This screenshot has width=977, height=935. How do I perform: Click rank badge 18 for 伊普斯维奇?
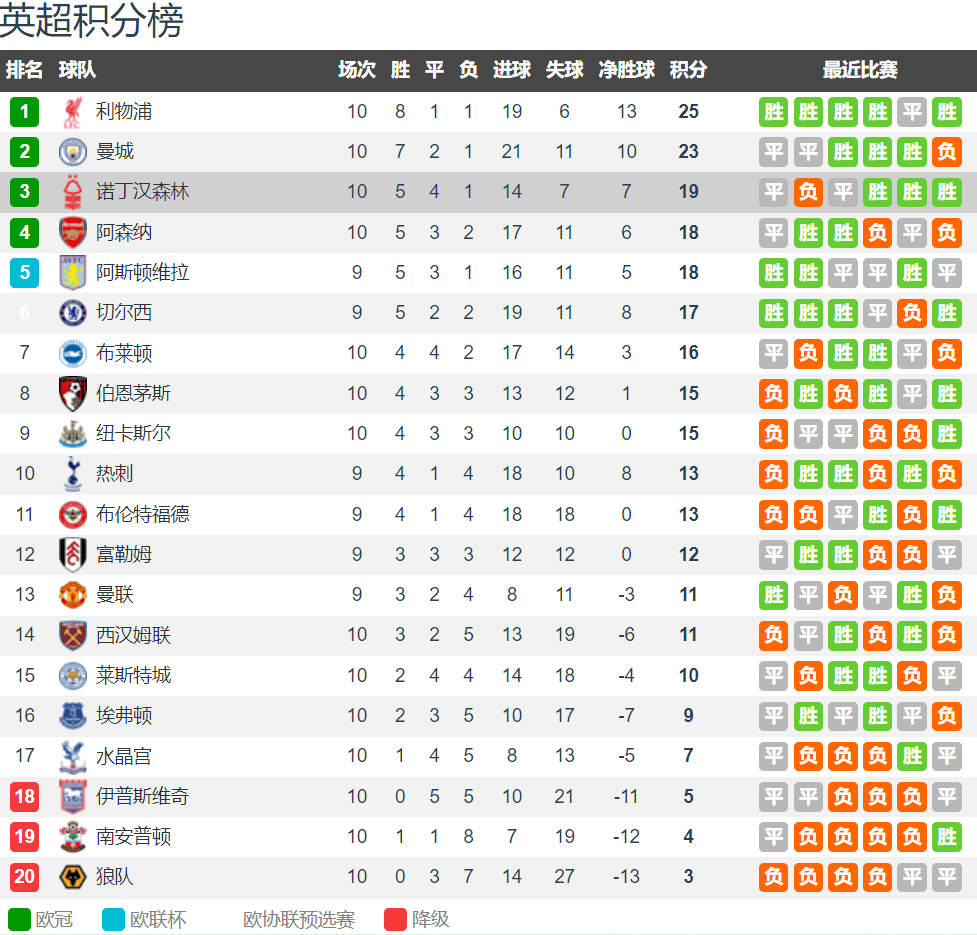[x=24, y=797]
